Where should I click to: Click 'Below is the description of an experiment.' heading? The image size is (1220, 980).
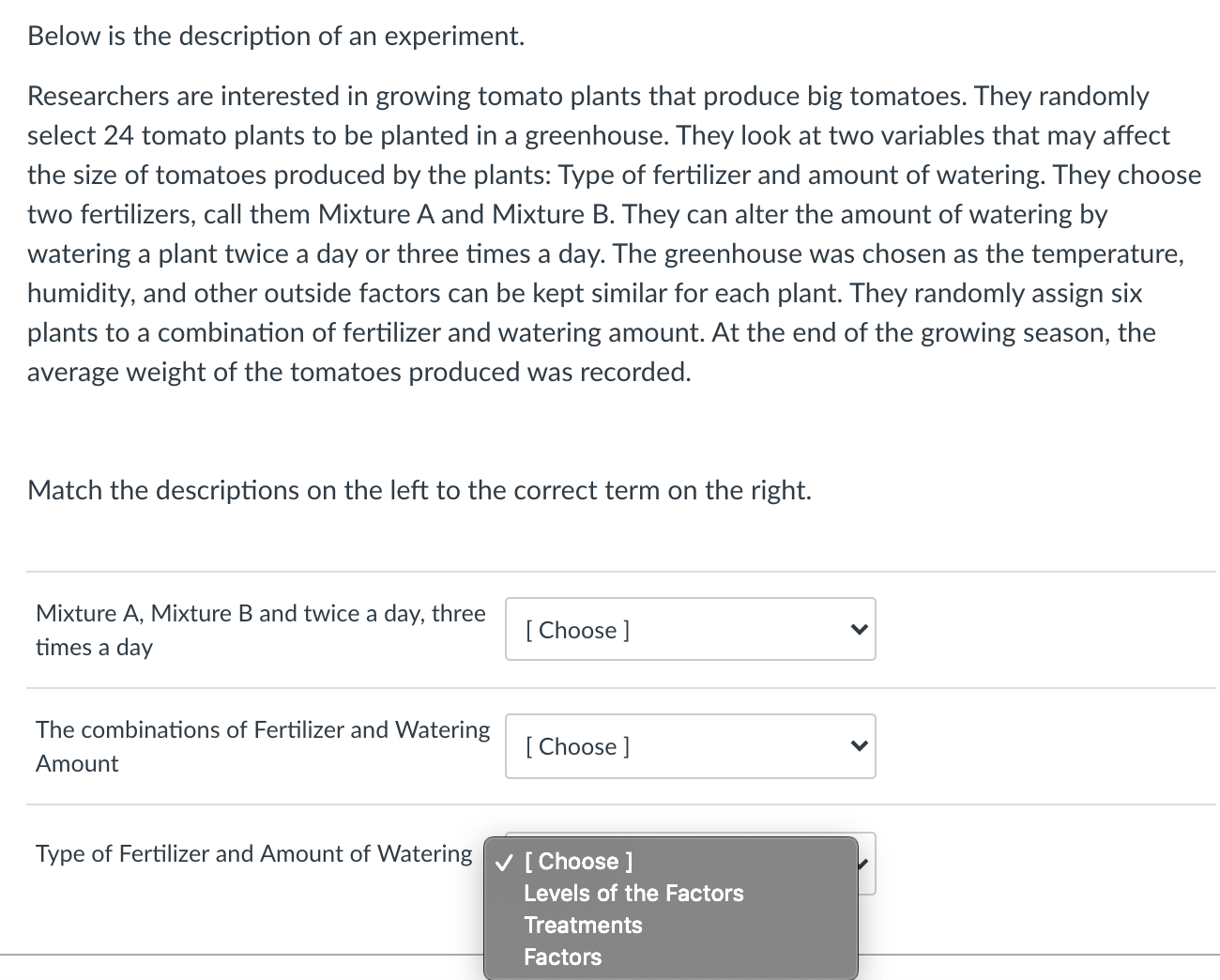(x=275, y=36)
